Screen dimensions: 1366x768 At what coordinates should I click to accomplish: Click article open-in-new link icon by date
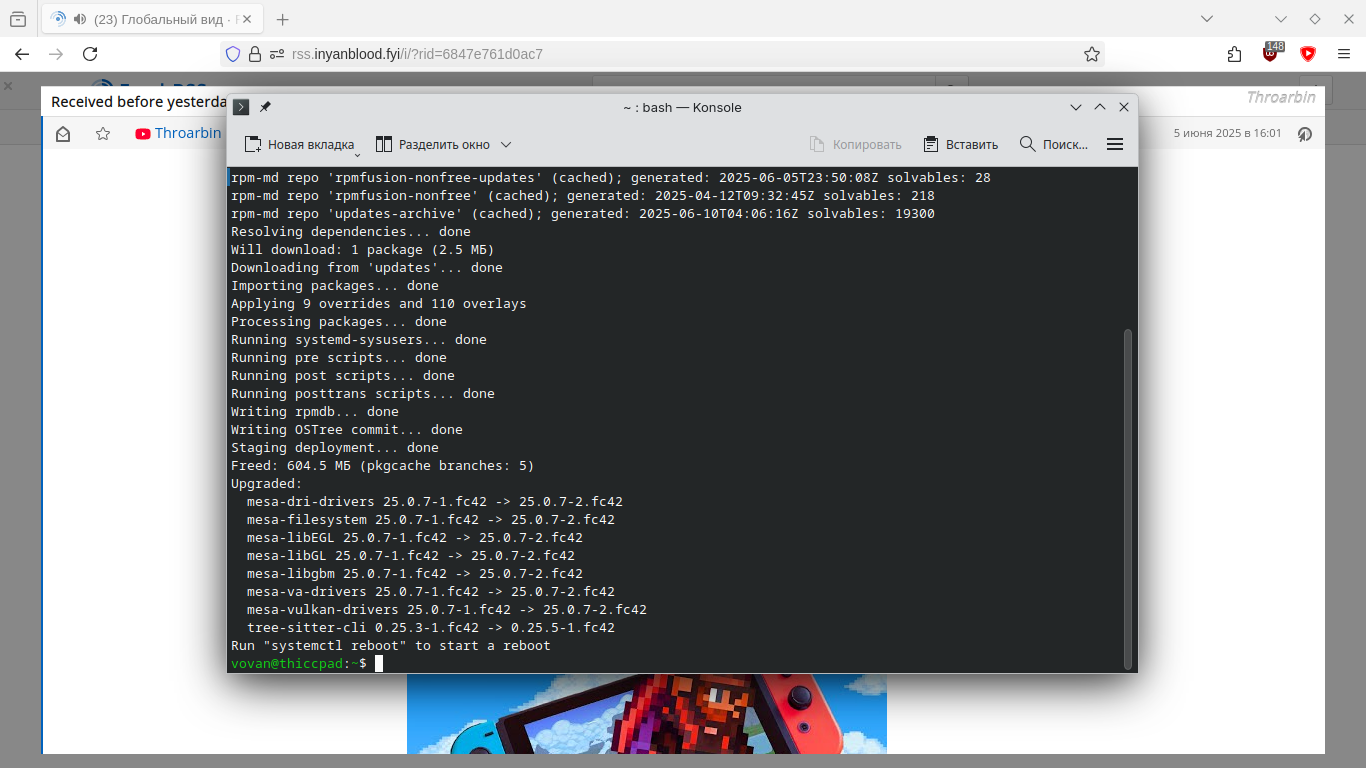(1305, 133)
